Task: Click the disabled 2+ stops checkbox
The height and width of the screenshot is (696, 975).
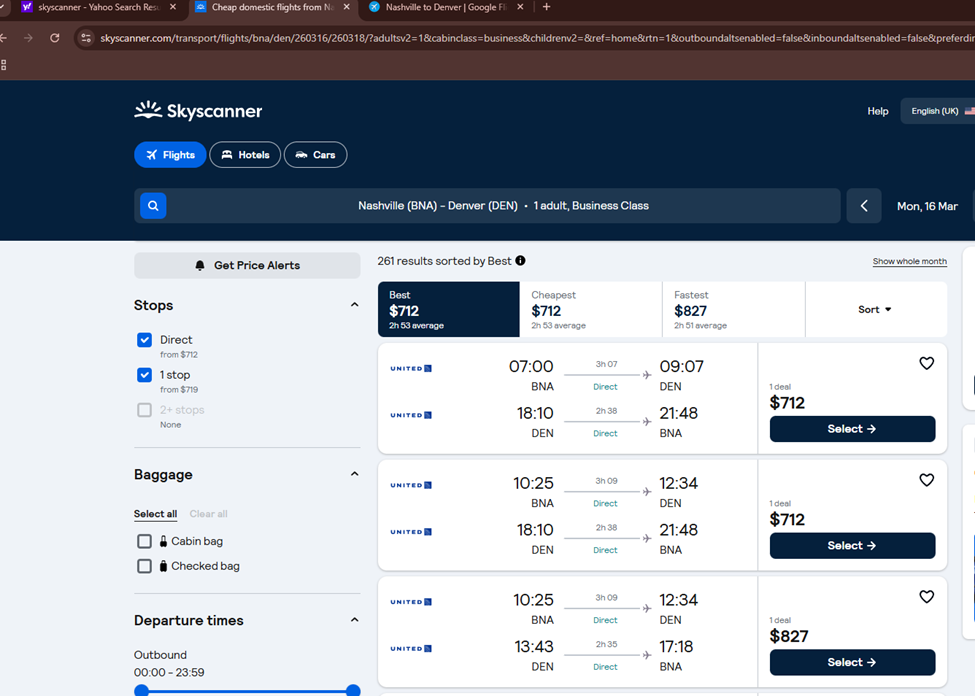Action: pyautogui.click(x=144, y=410)
